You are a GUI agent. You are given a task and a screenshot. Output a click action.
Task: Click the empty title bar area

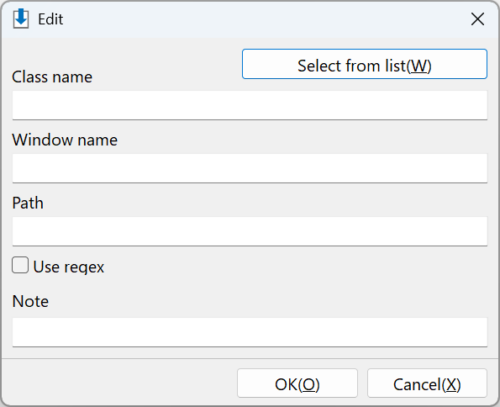click(x=263, y=19)
